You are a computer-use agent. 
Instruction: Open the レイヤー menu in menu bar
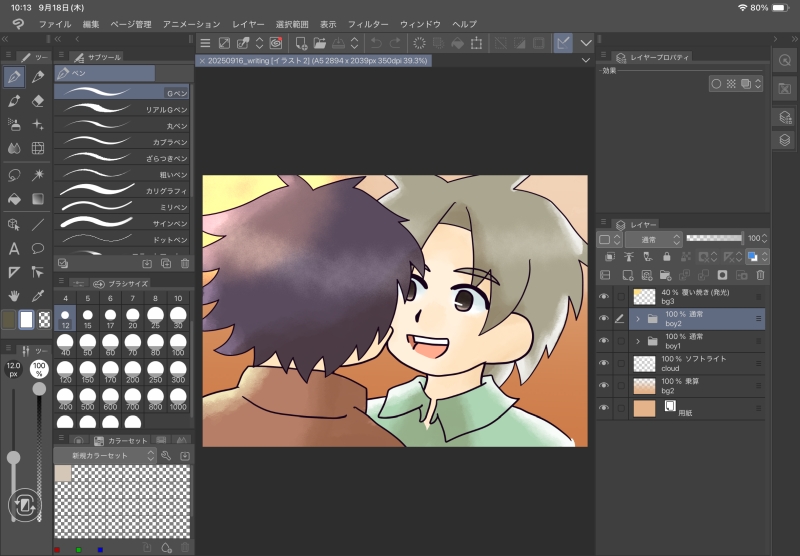(247, 23)
